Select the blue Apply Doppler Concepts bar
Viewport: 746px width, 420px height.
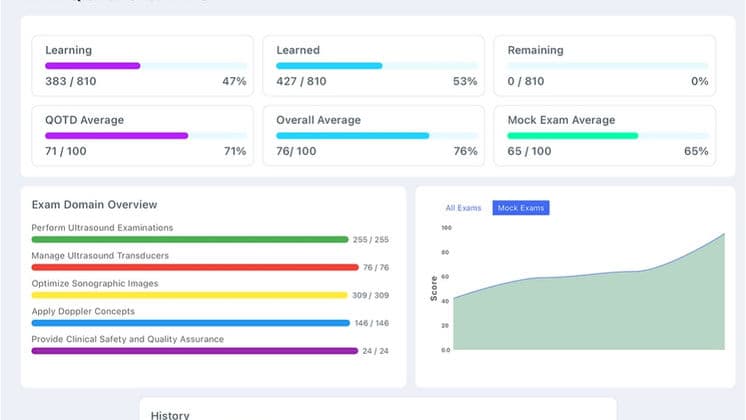191,323
